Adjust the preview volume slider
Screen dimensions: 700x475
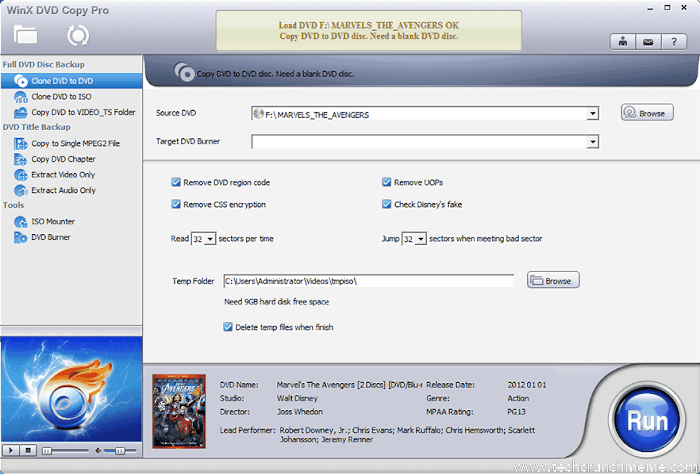pyautogui.click(x=120, y=451)
